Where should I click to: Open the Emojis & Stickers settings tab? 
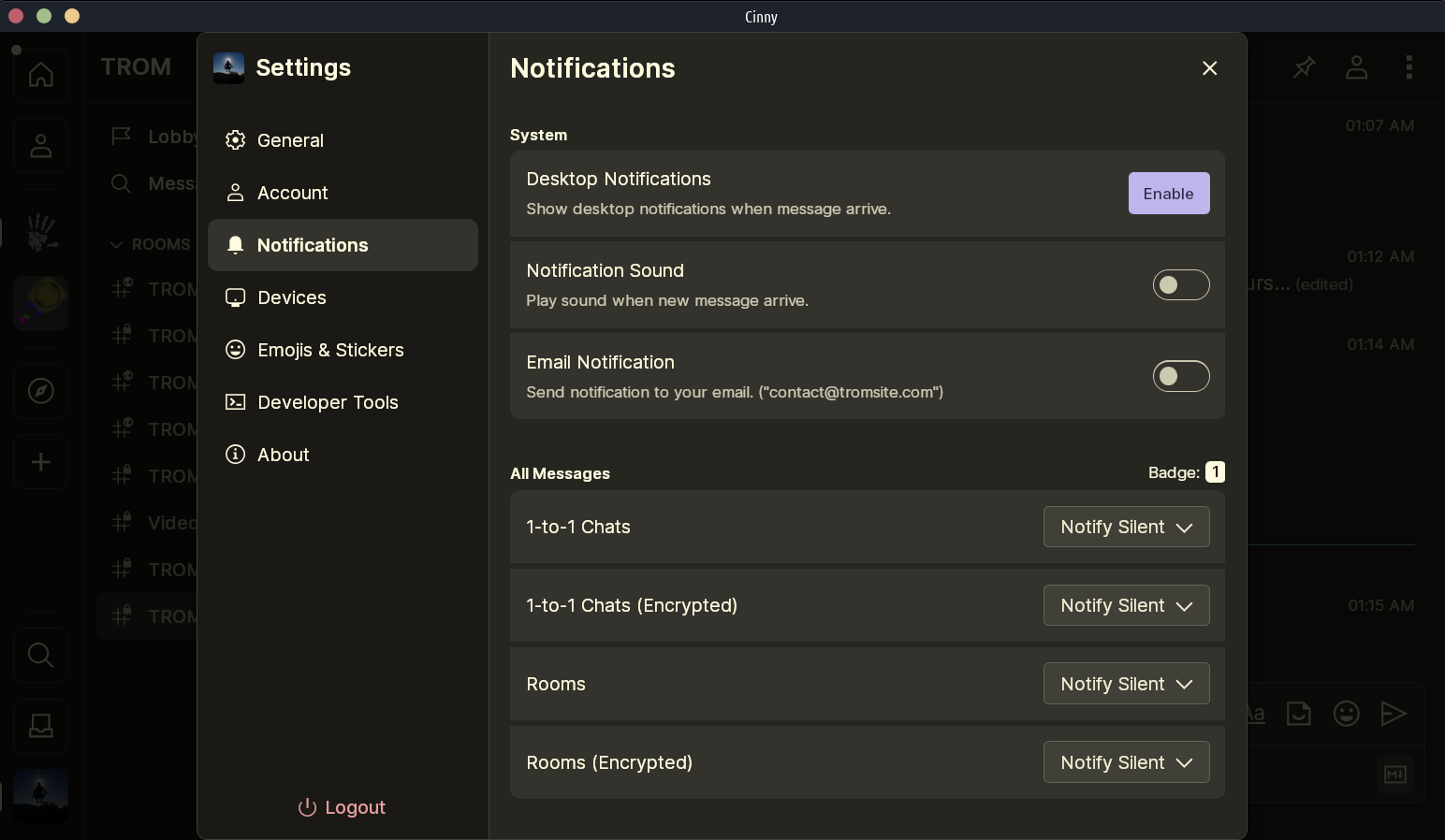tap(329, 350)
